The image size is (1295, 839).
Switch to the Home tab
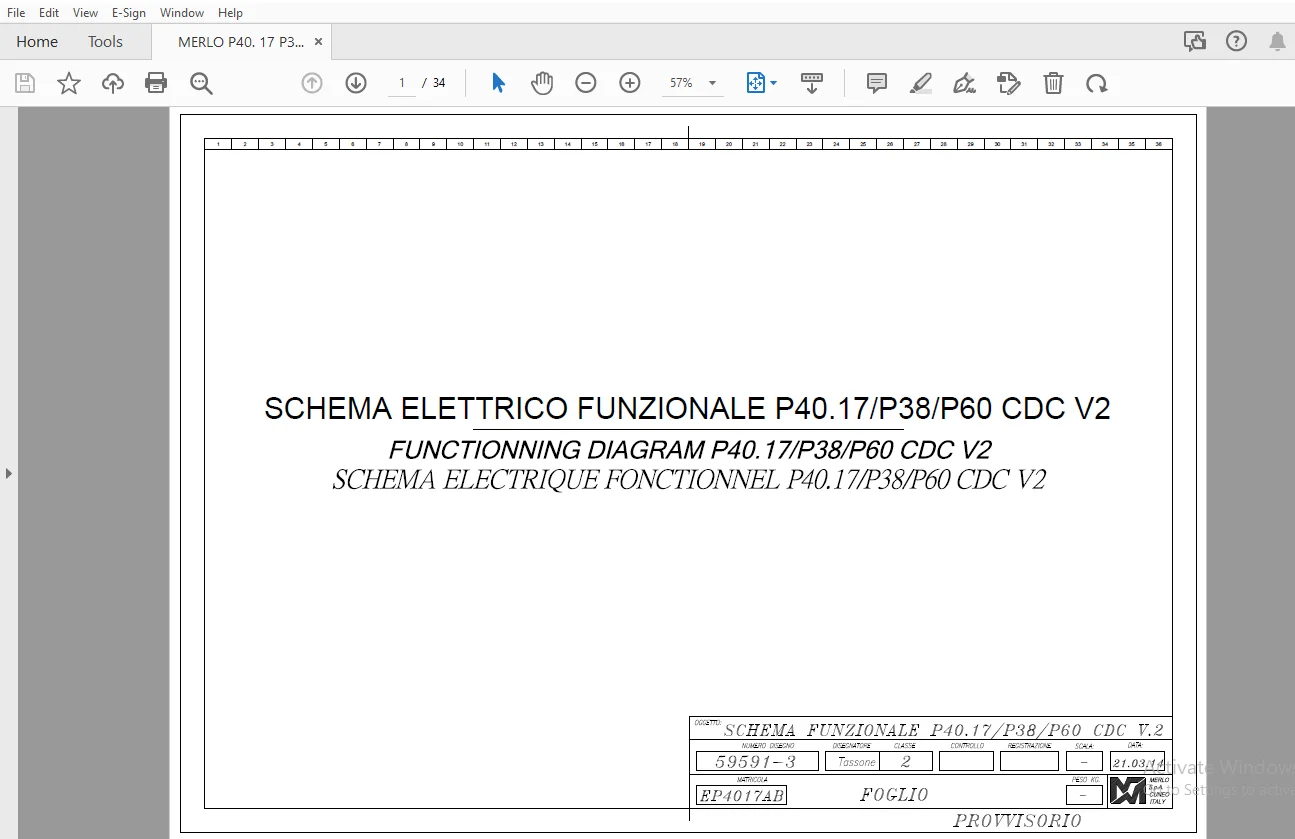[x=37, y=42]
